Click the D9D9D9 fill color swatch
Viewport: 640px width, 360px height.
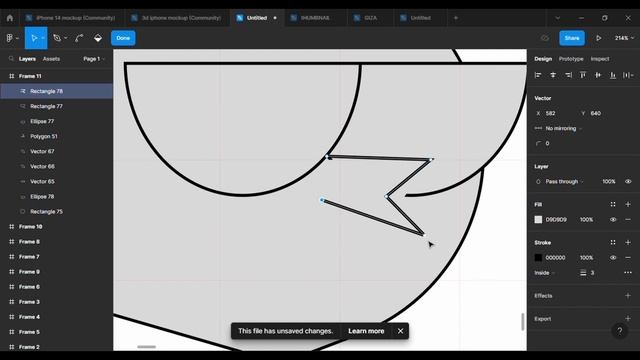point(538,220)
